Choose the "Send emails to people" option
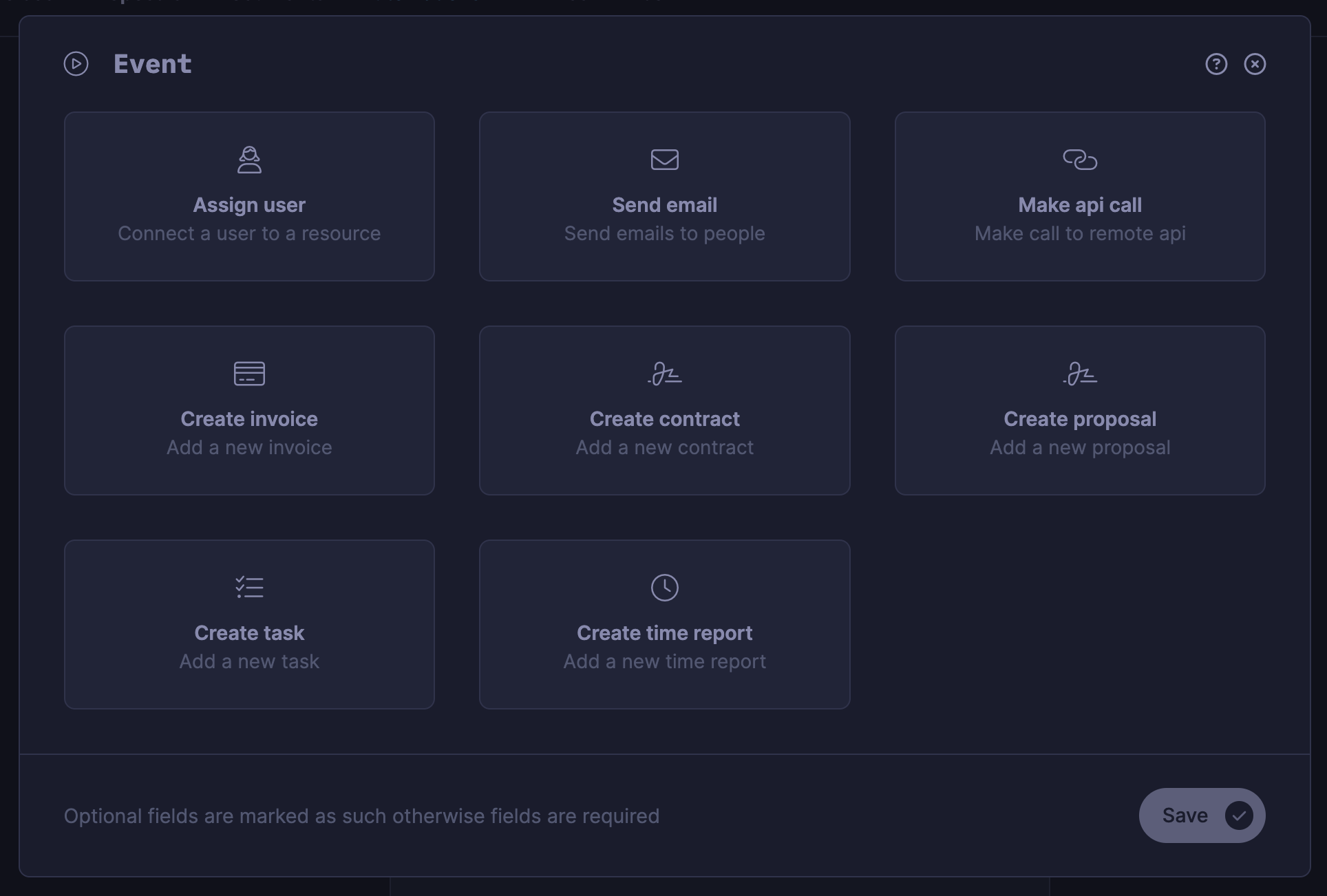Screen dimensions: 1327x896 664,233
